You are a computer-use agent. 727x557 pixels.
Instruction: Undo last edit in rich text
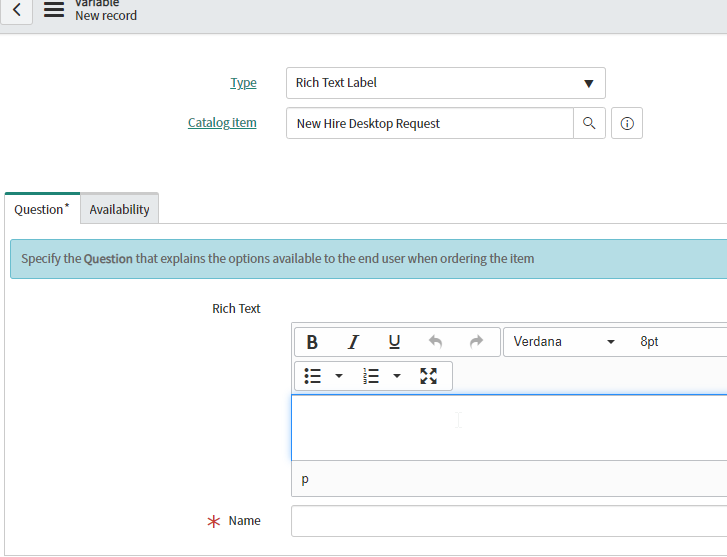point(435,342)
